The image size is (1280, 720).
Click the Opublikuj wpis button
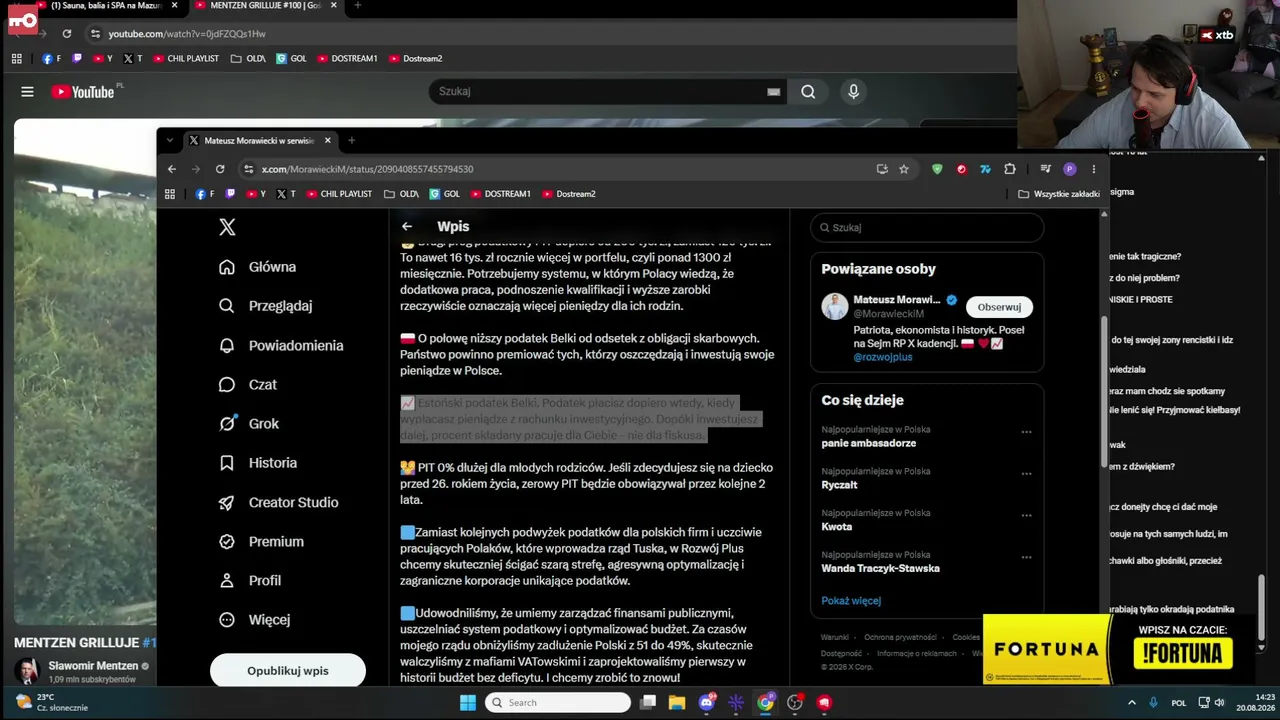tap(288, 670)
